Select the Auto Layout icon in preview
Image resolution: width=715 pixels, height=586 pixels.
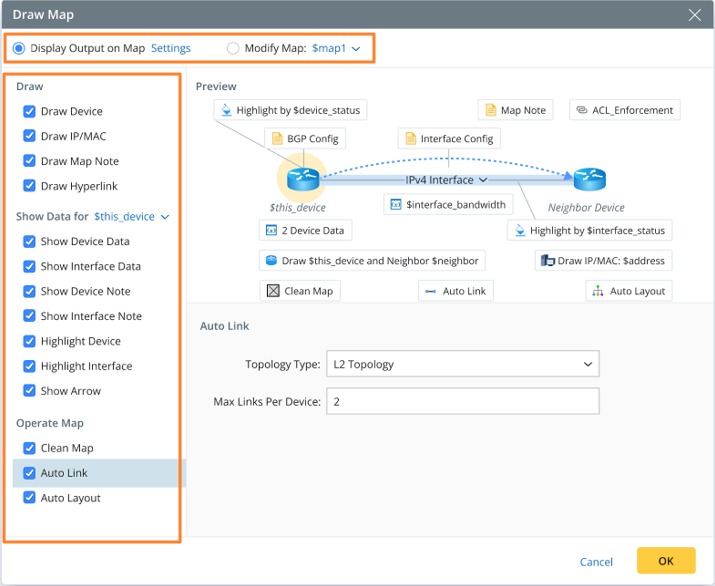[x=598, y=291]
